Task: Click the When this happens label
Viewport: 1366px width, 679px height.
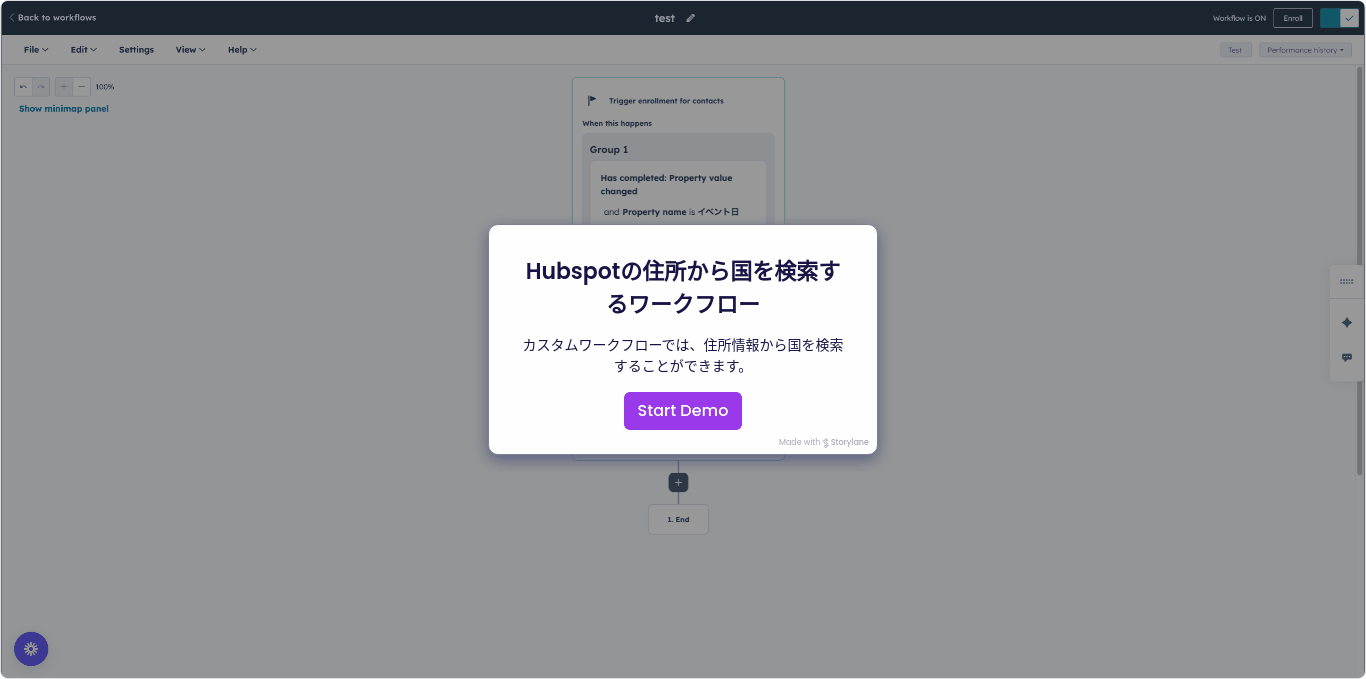Action: (x=617, y=124)
